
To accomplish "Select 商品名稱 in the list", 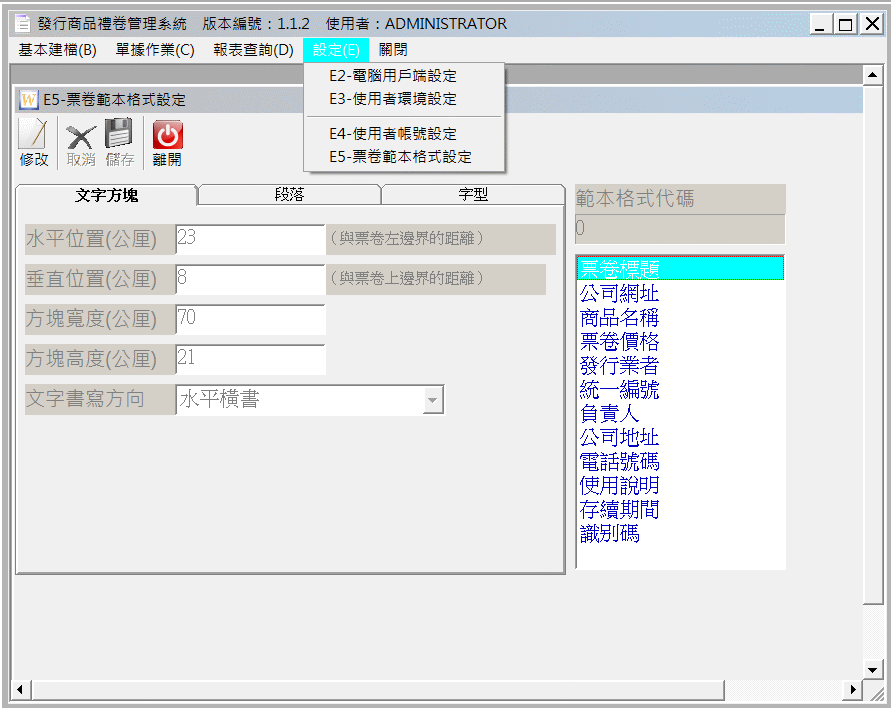I will (680, 317).
